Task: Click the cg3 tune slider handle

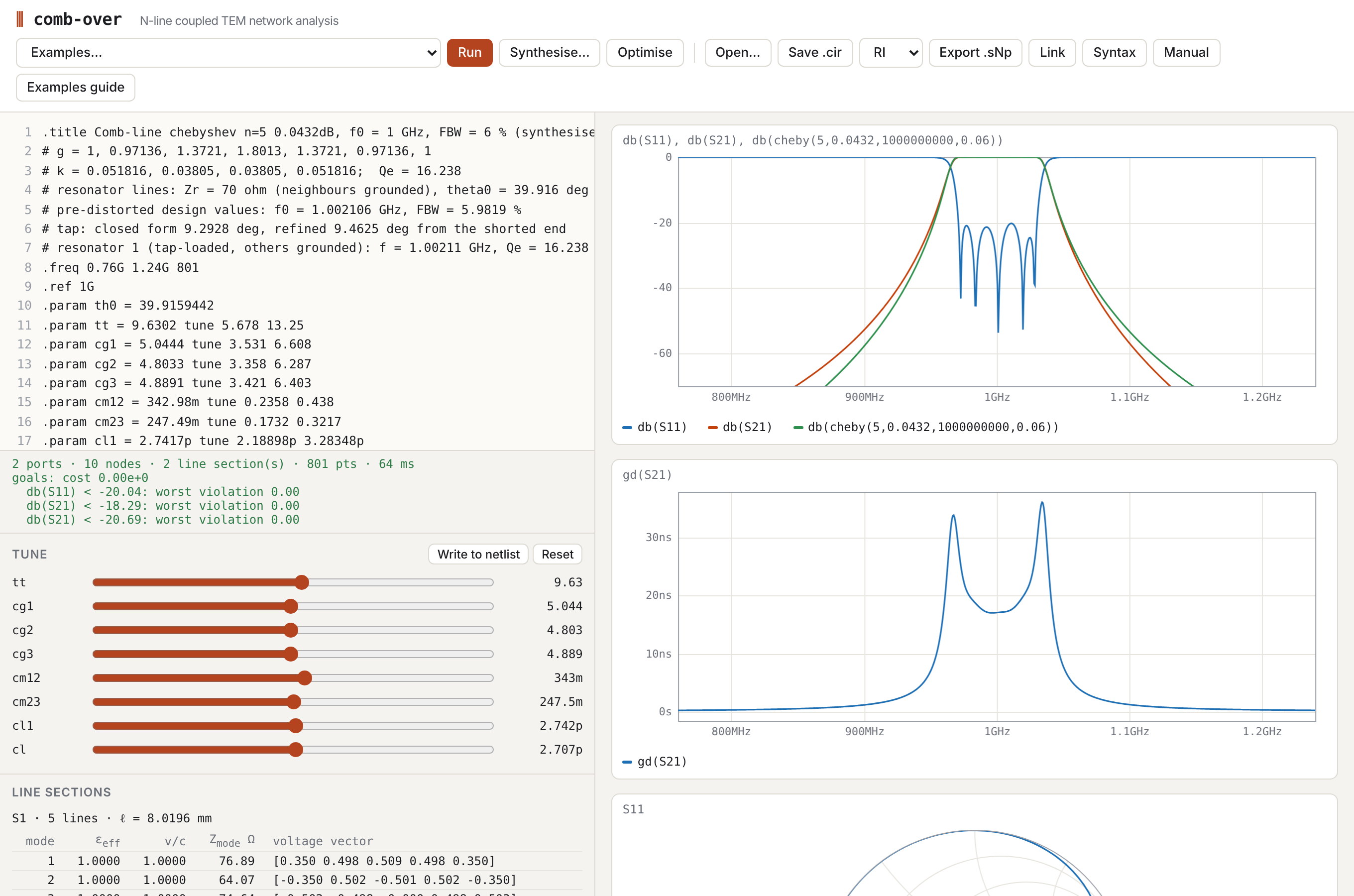Action: (291, 654)
